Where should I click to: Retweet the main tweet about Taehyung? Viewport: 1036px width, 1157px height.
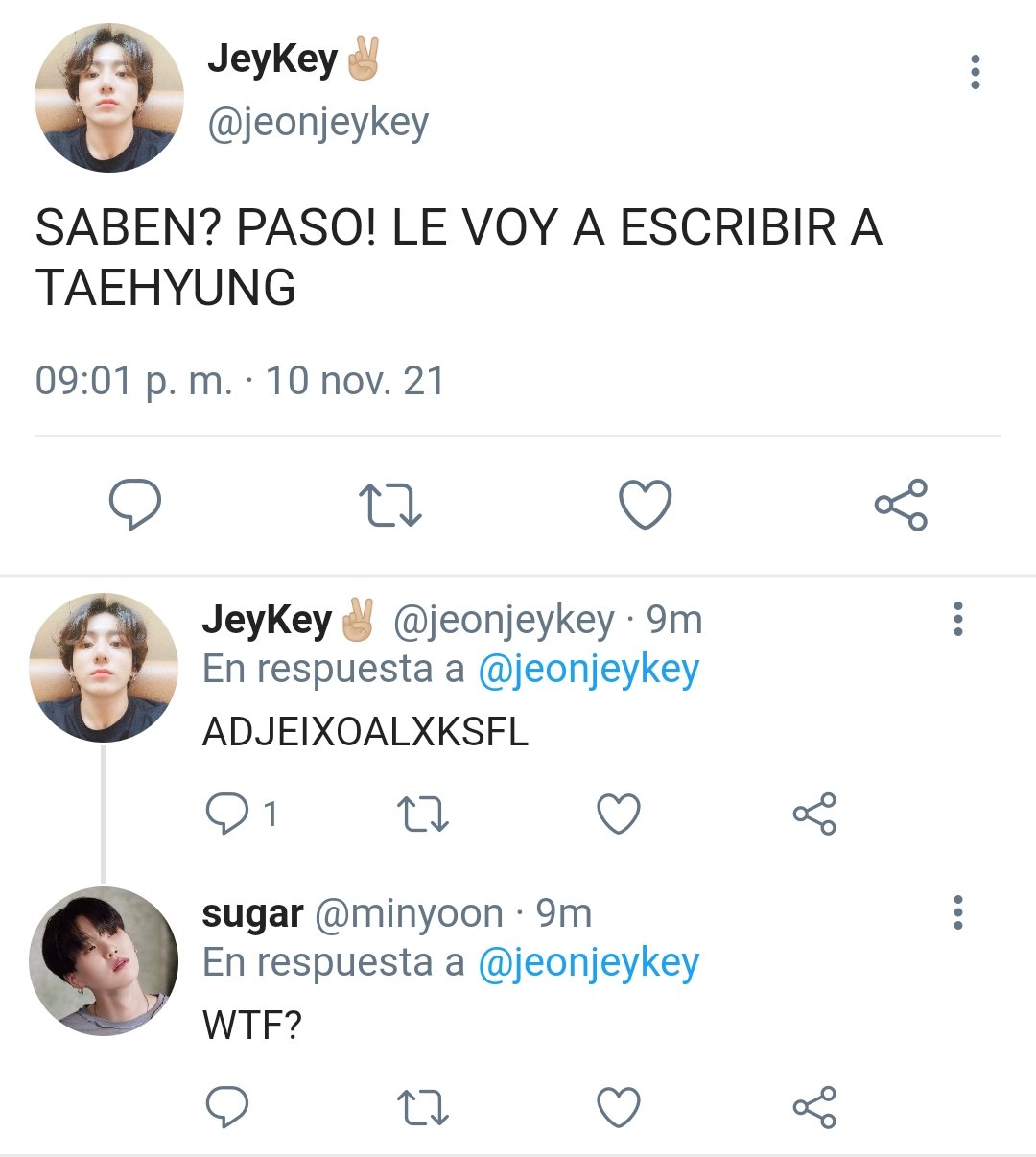pyautogui.click(x=389, y=506)
